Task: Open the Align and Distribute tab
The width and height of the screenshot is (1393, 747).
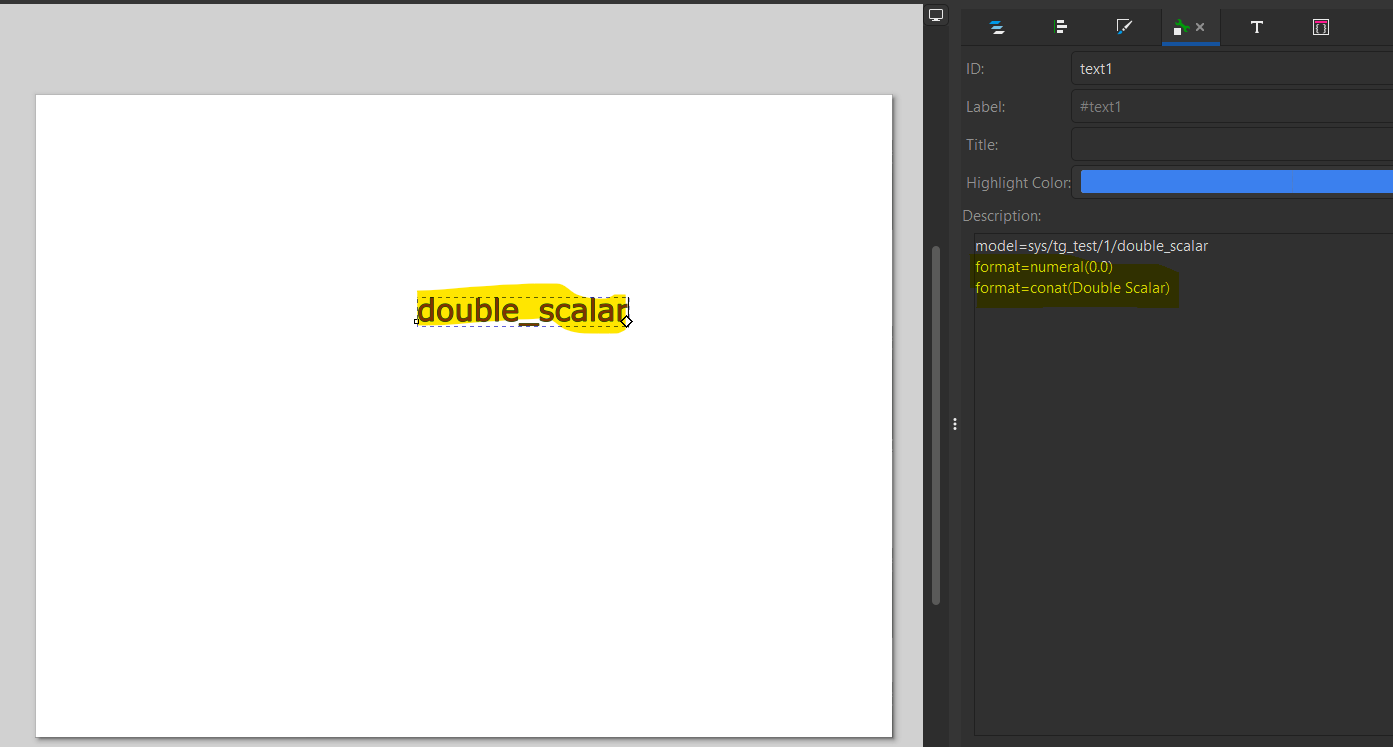Action: [1060, 27]
